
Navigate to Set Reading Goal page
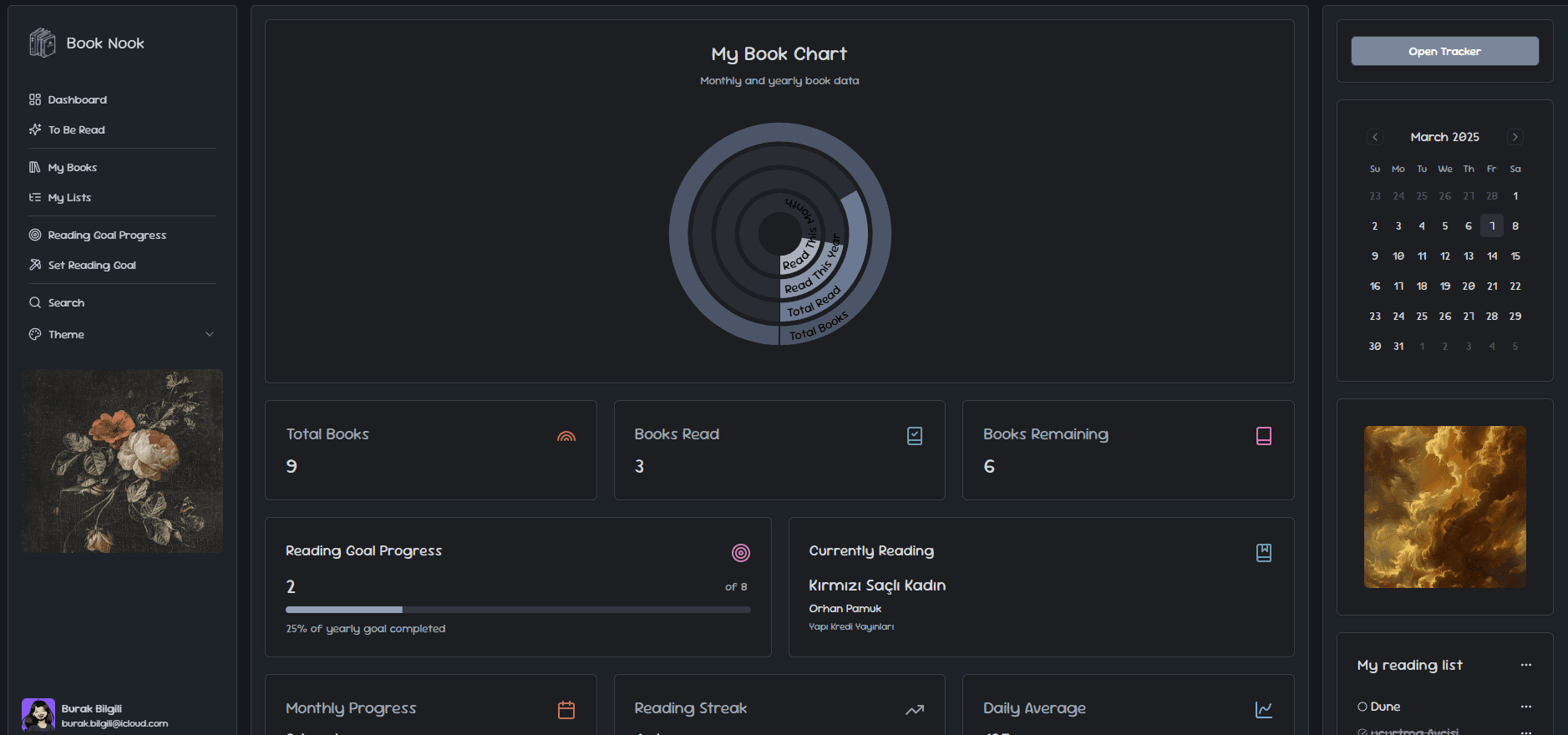92,265
